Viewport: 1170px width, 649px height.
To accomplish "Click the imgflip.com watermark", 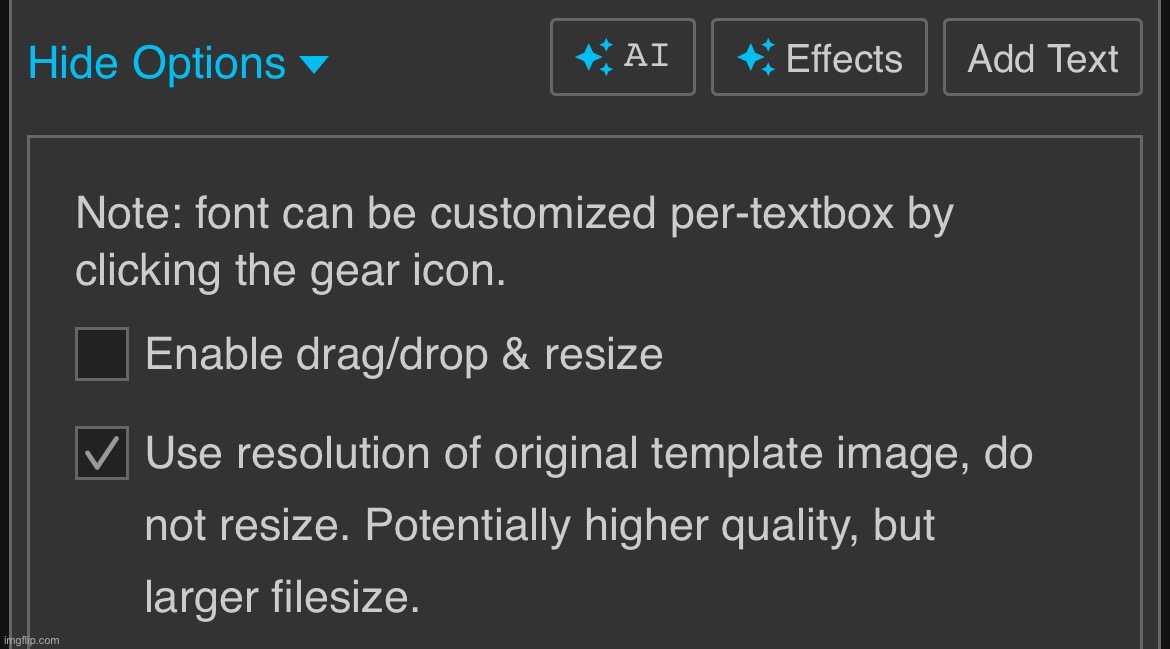I will (x=31, y=640).
